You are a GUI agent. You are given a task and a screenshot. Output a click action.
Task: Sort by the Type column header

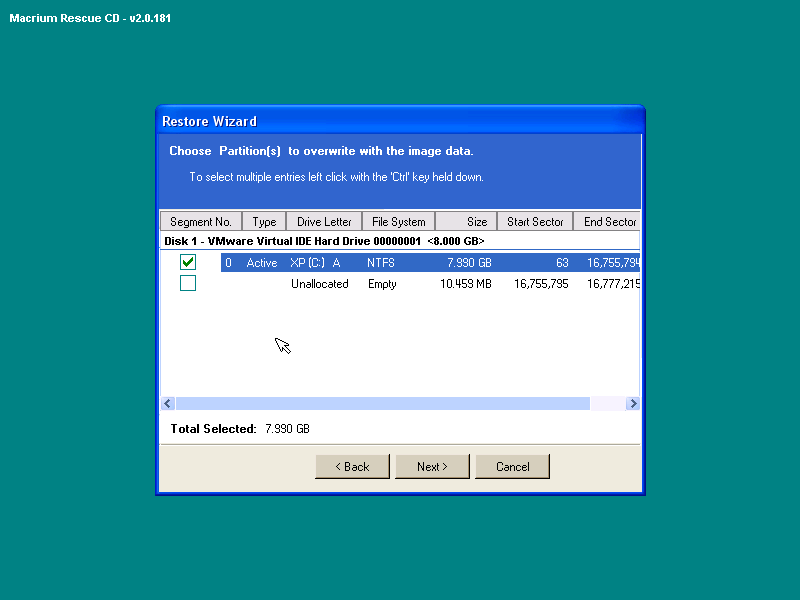(x=264, y=221)
